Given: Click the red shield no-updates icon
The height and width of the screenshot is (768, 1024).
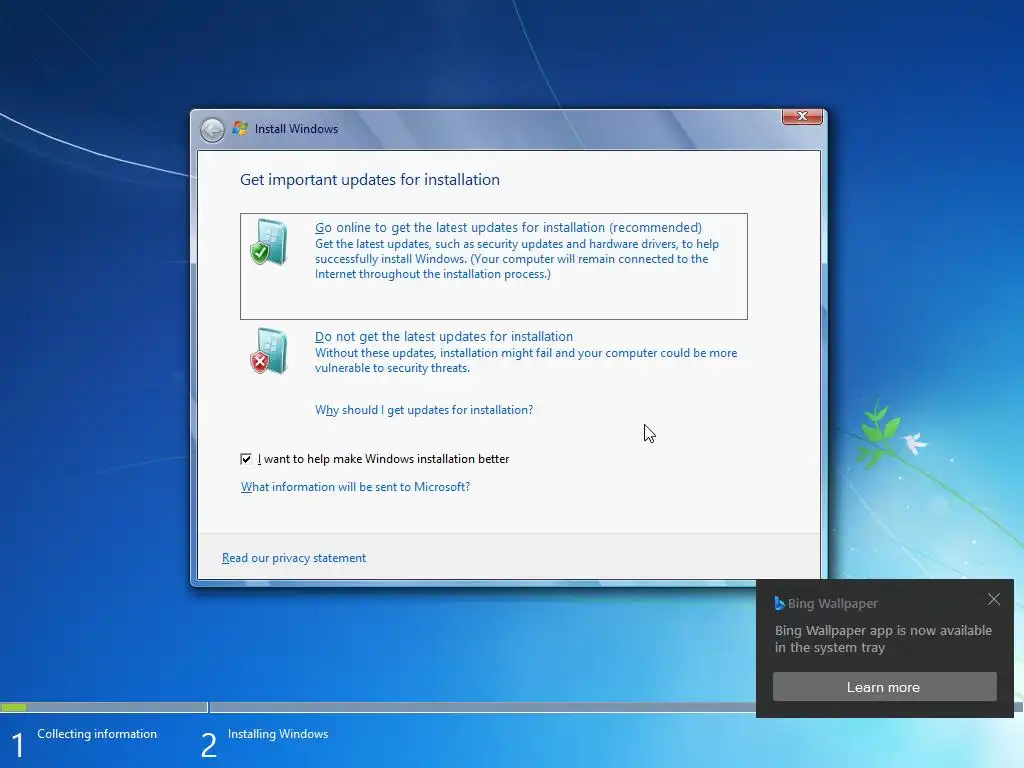Looking at the screenshot, I should pyautogui.click(x=268, y=351).
